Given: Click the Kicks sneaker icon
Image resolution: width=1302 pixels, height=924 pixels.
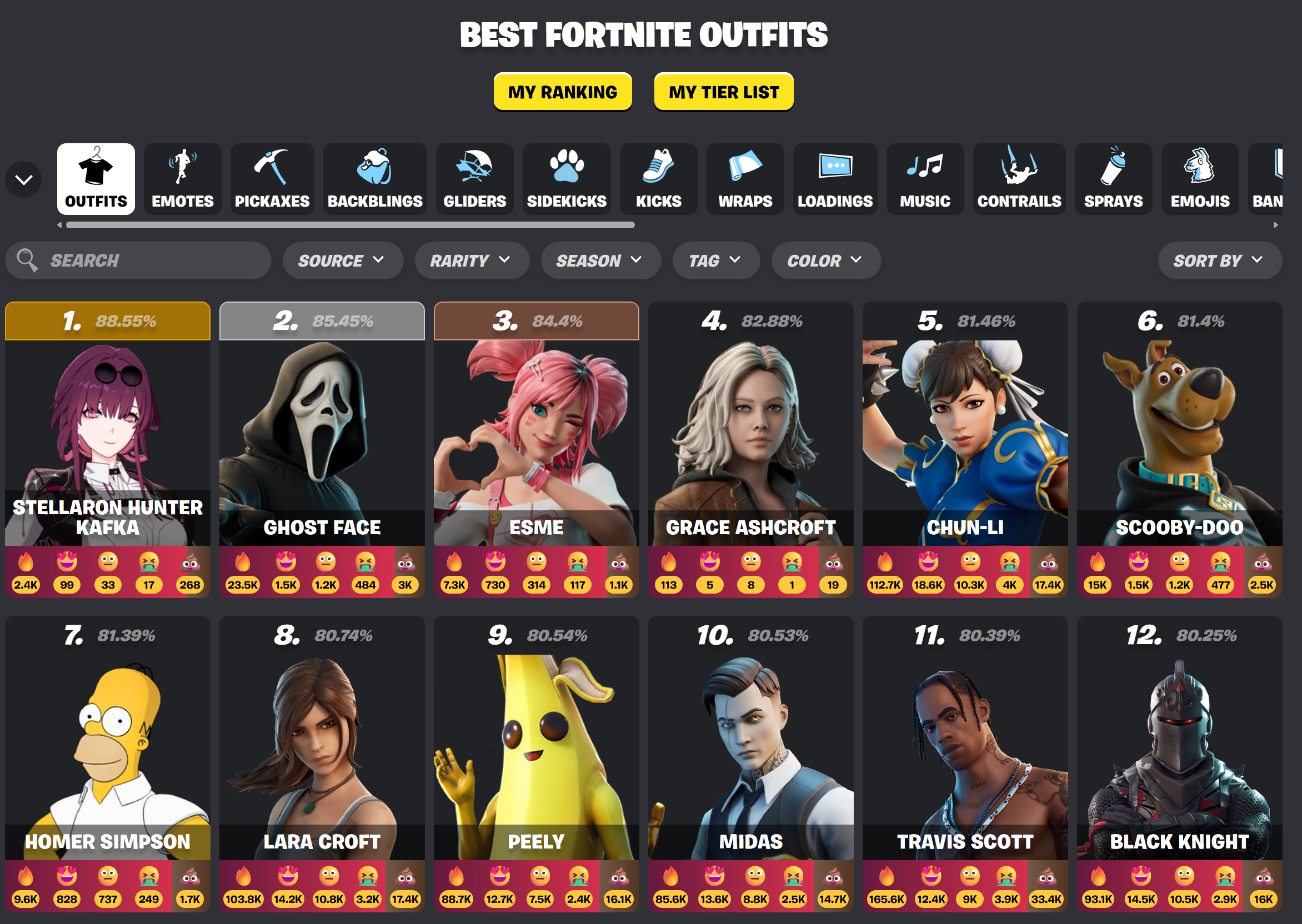Looking at the screenshot, I should point(658,167).
